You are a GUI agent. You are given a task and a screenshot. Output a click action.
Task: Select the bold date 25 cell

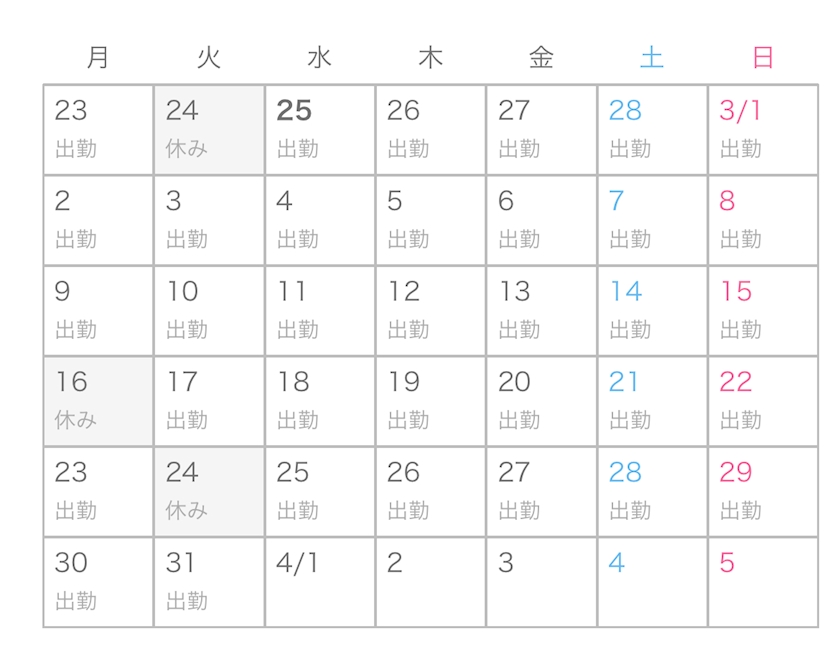[x=320, y=130]
